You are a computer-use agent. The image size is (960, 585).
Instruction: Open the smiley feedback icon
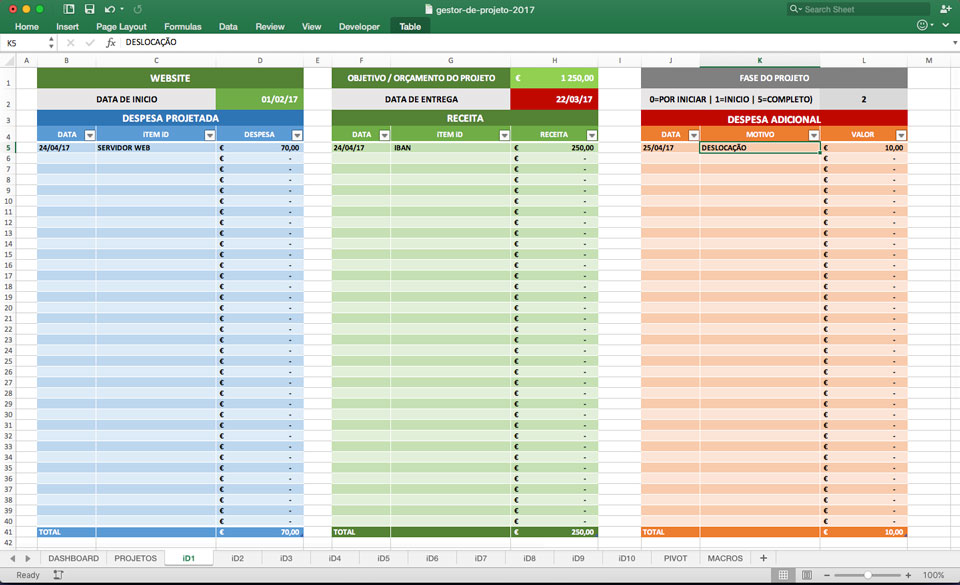pyautogui.click(x=922, y=25)
